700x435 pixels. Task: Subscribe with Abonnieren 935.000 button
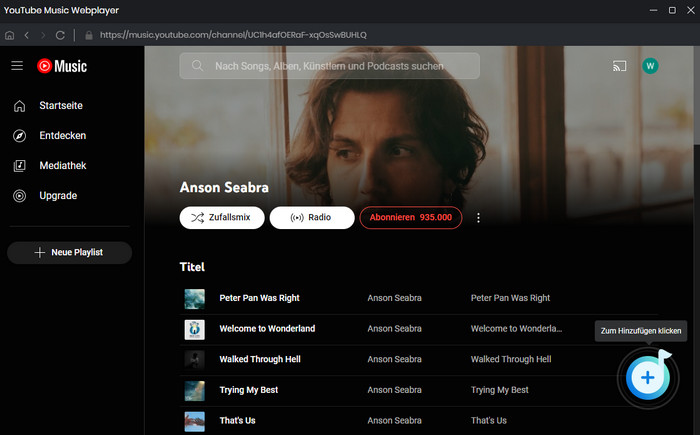pyautogui.click(x=411, y=218)
